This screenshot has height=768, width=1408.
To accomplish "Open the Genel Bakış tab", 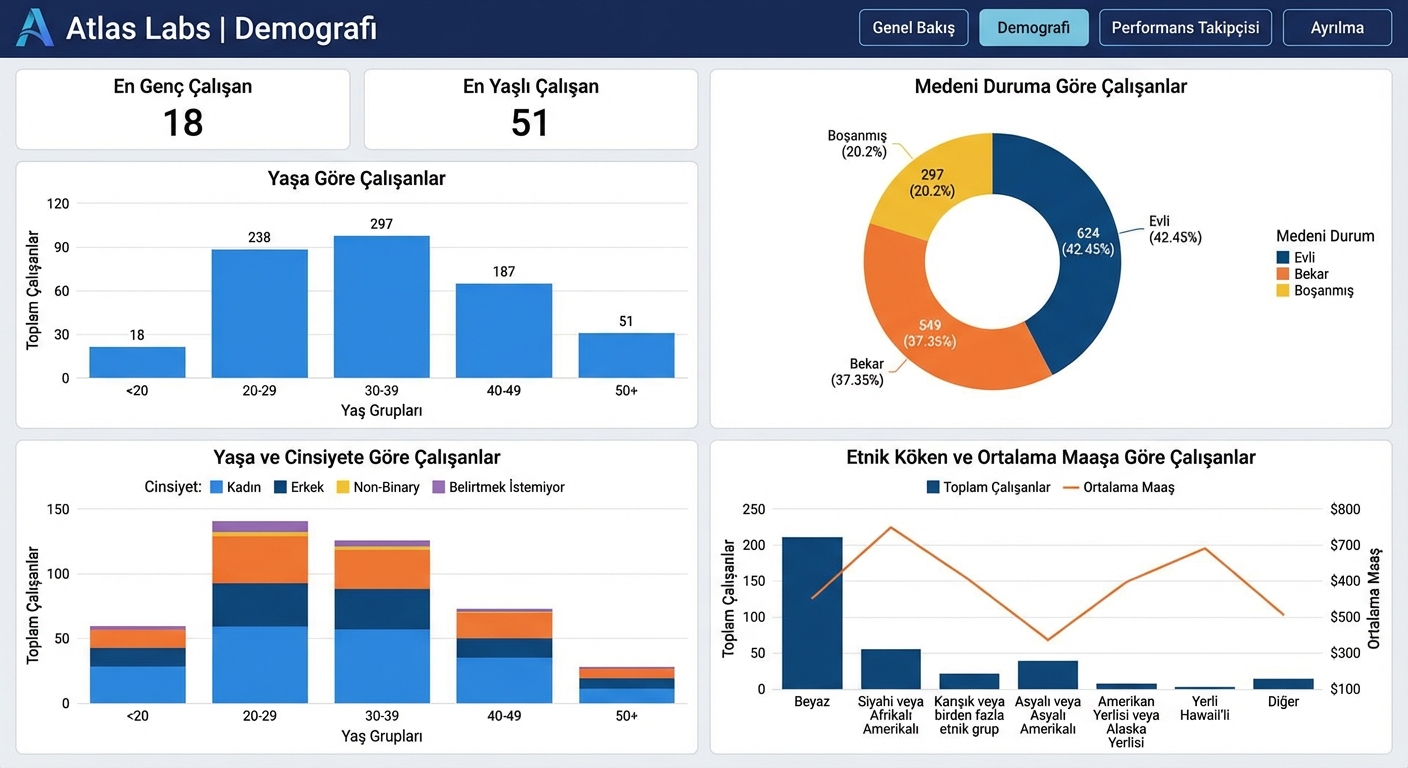I will coord(913,28).
